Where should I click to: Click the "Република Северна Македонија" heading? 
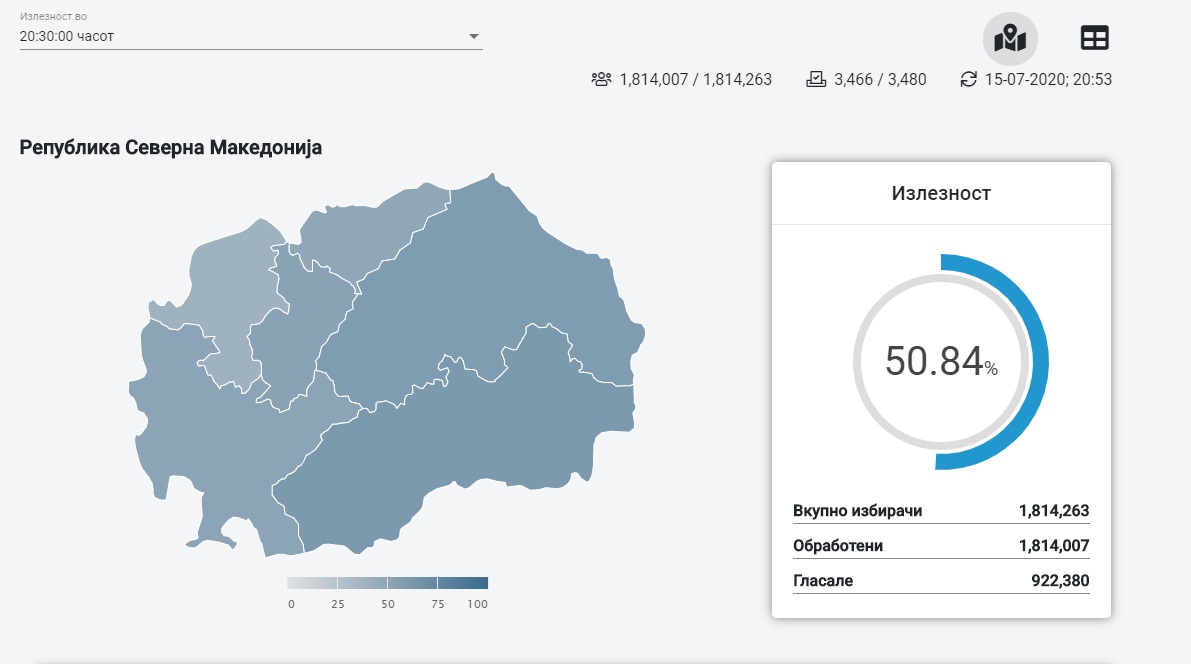tap(171, 148)
